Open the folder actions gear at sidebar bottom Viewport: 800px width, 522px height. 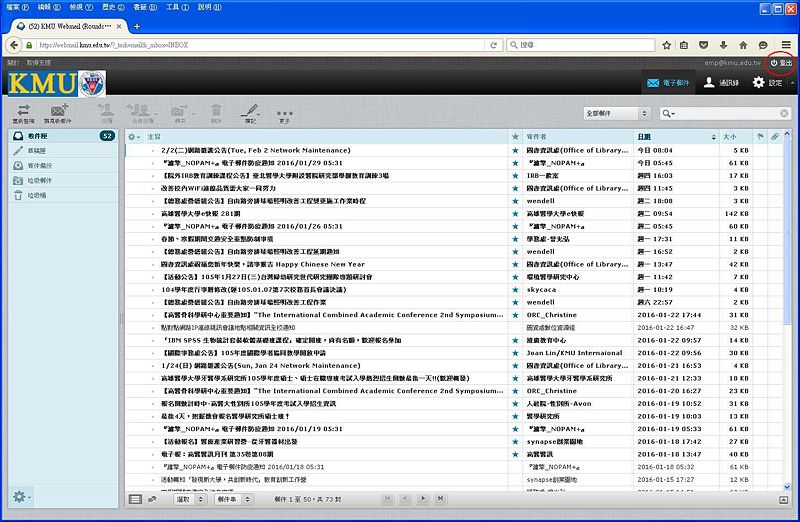click(x=22, y=496)
